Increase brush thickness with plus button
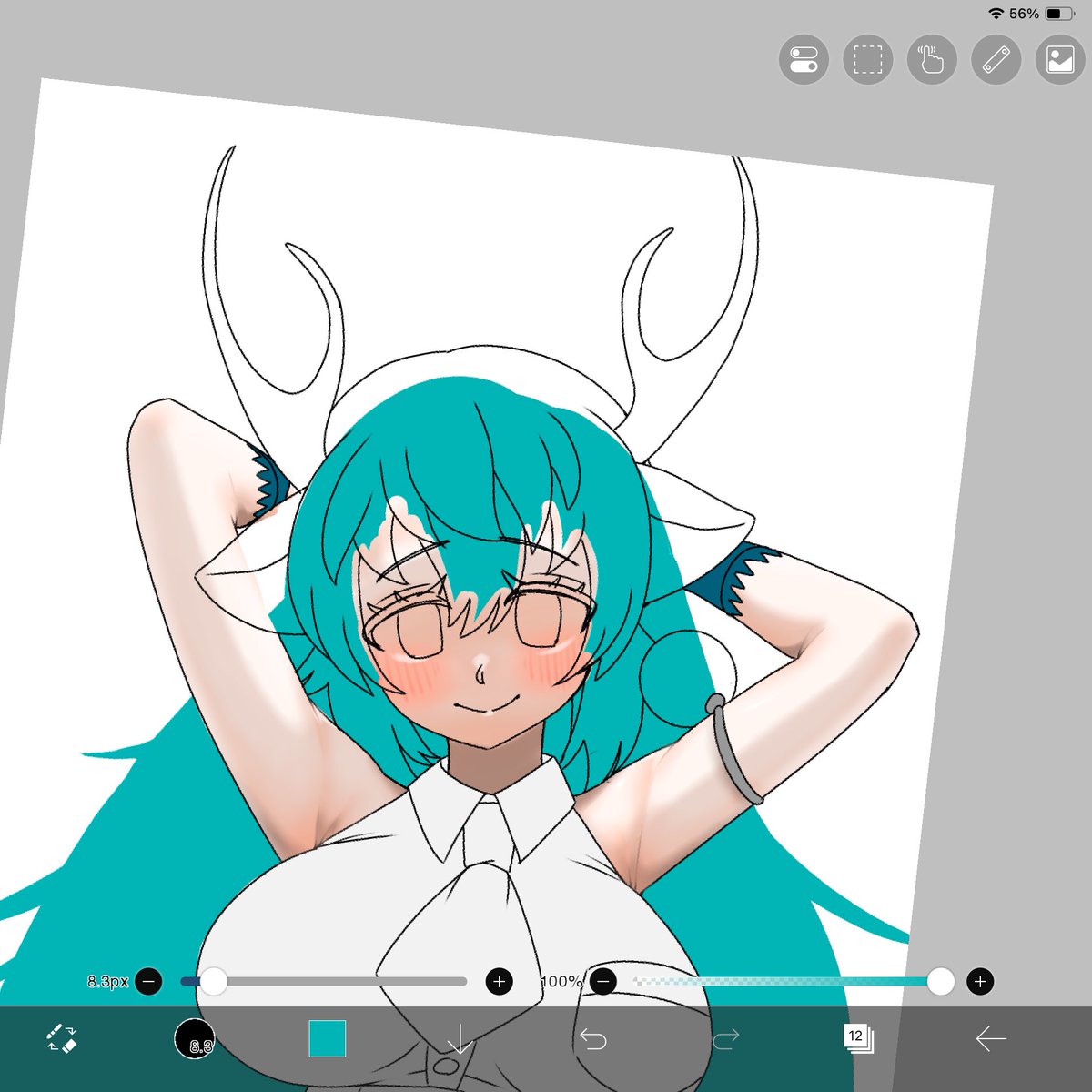Image resolution: width=1092 pixels, height=1092 pixels. [x=499, y=981]
